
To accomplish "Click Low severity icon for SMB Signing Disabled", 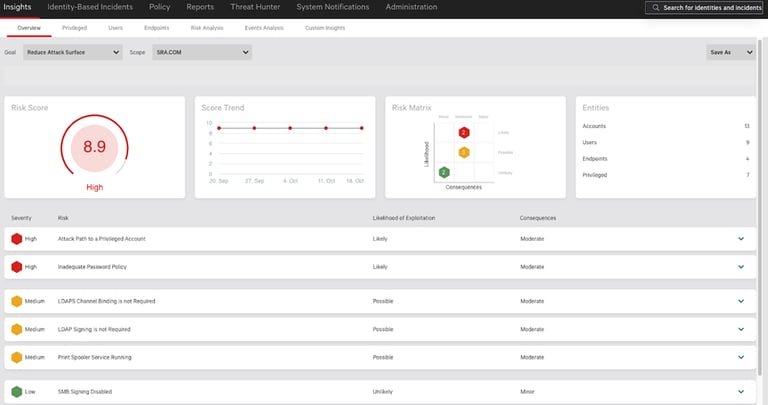I will [16, 392].
